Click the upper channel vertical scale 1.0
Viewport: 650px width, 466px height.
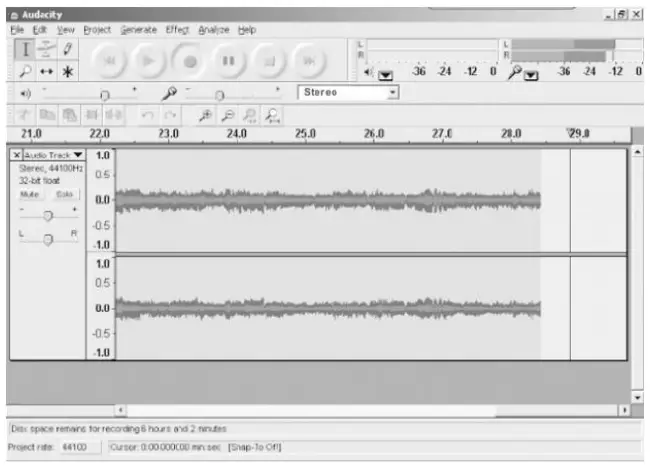[102, 155]
